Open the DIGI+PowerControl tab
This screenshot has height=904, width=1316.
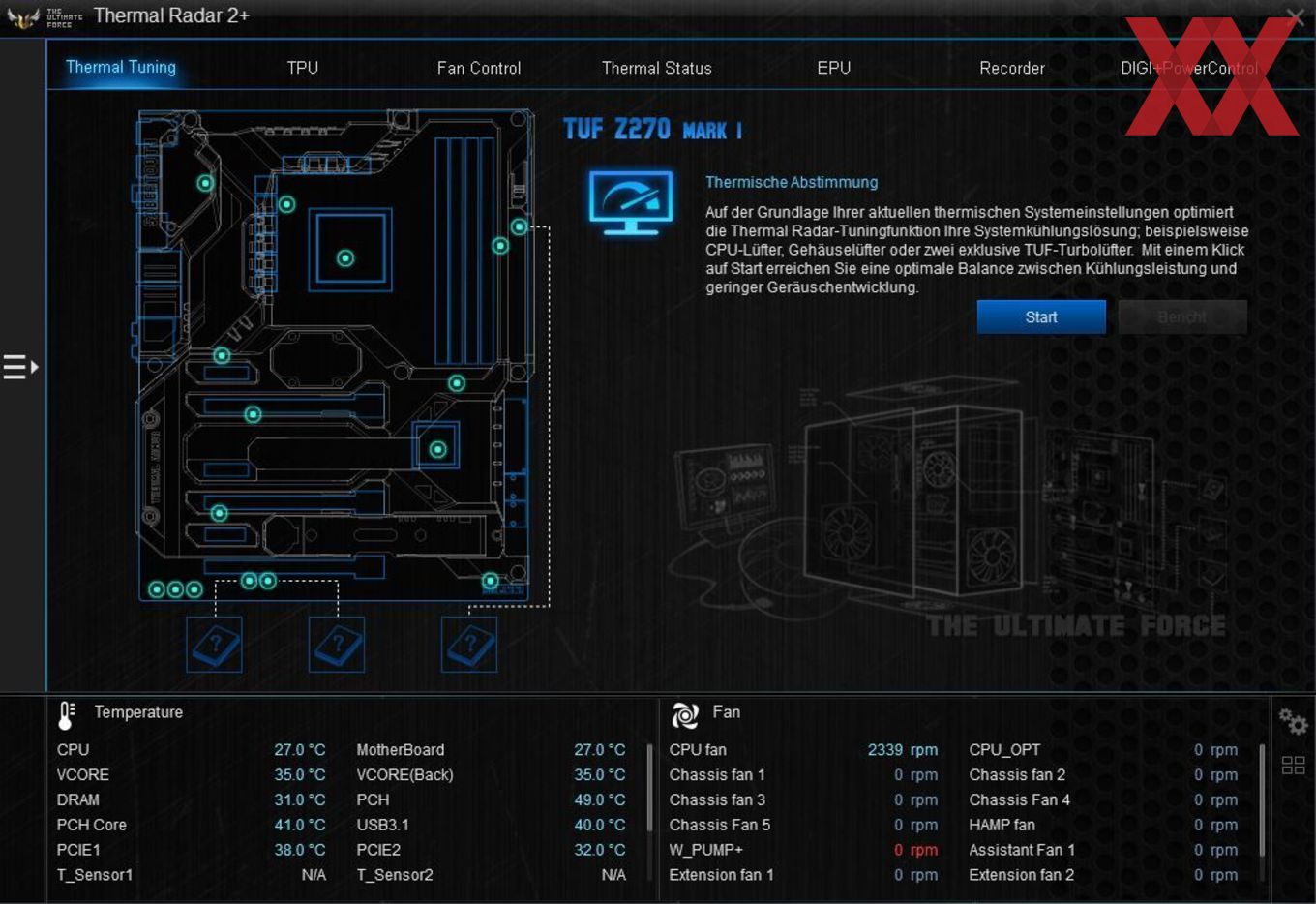pos(1189,68)
